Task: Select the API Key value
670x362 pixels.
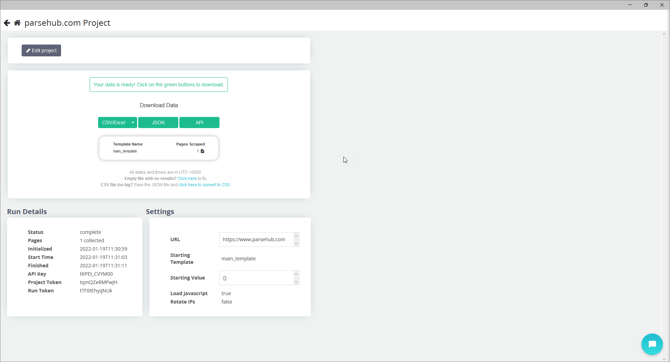Action: coord(96,274)
